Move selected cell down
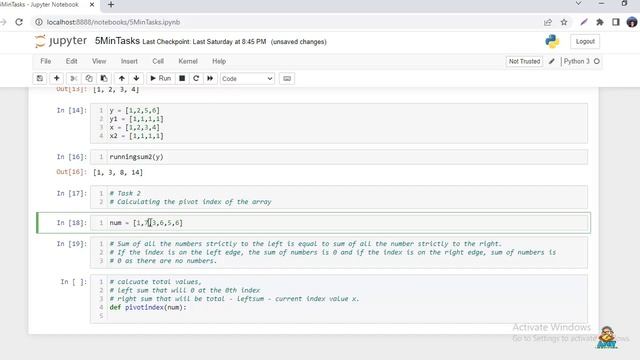The width and height of the screenshot is (640, 360). [x=136, y=78]
